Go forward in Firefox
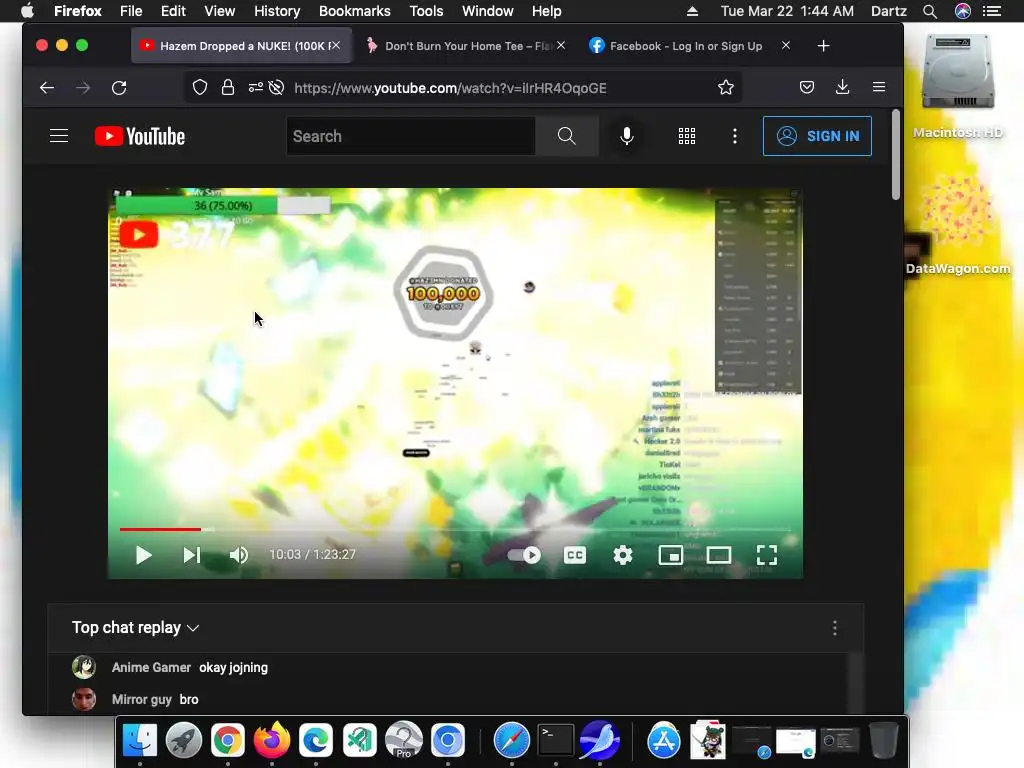Image resolution: width=1024 pixels, height=768 pixels. (83, 88)
